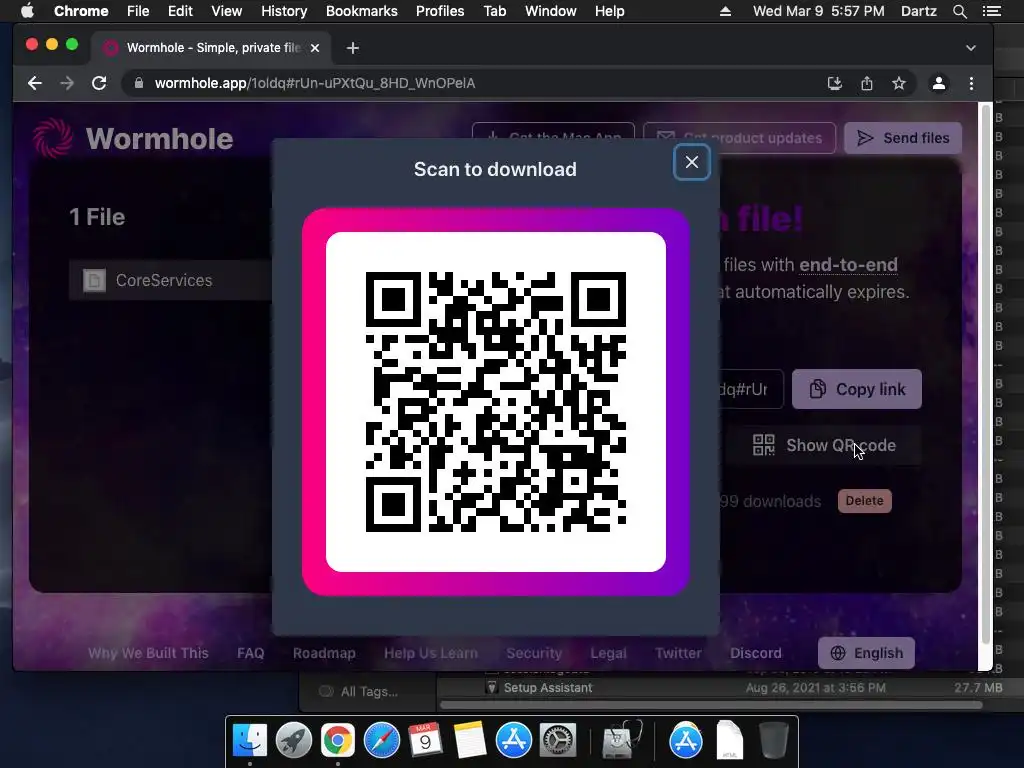Open the View menu
This screenshot has height=768, width=1024.
[227, 11]
